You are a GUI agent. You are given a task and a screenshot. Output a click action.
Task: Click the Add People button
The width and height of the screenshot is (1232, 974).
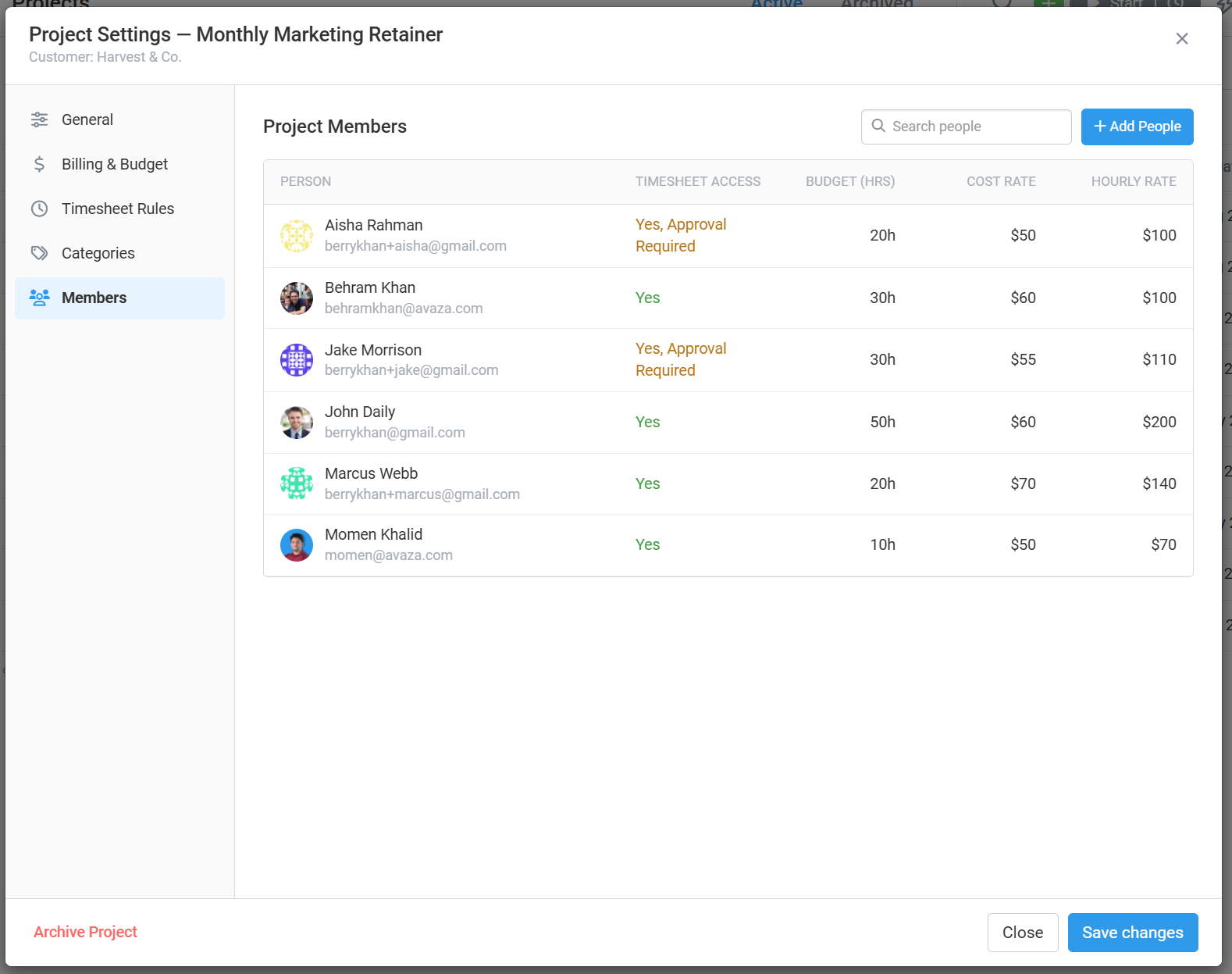click(1137, 127)
